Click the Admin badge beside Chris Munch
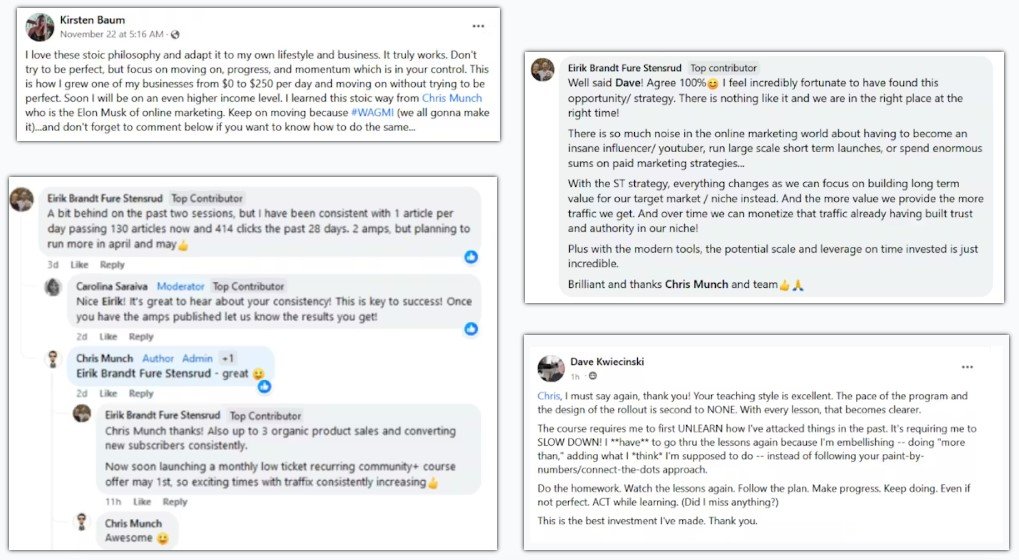Image resolution: width=1019 pixels, height=560 pixels. pyautogui.click(x=197, y=358)
